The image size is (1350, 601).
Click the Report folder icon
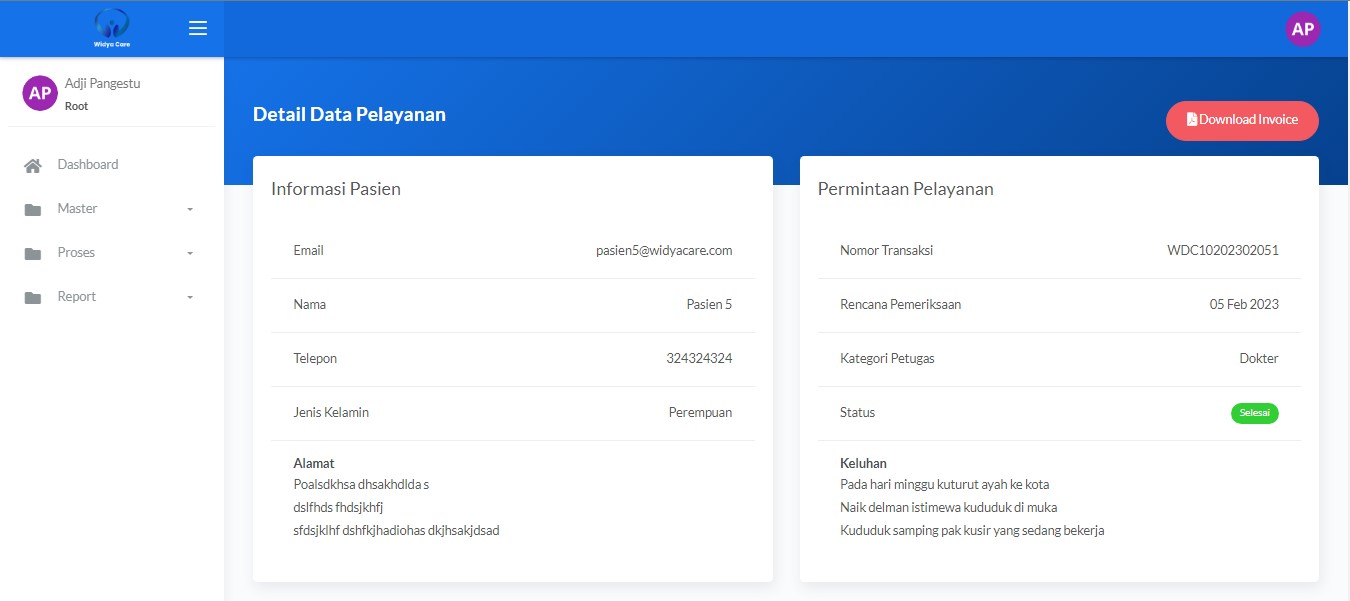click(33, 297)
